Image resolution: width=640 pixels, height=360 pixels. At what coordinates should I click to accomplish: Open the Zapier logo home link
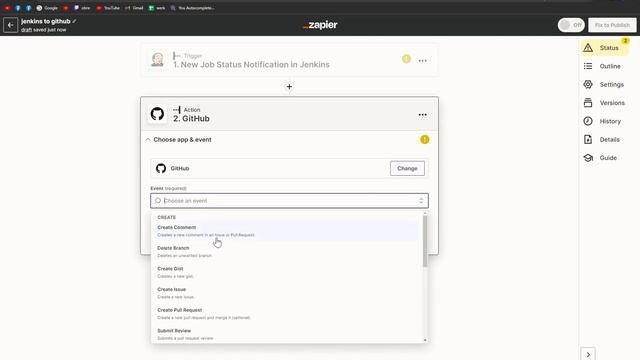coord(320,25)
